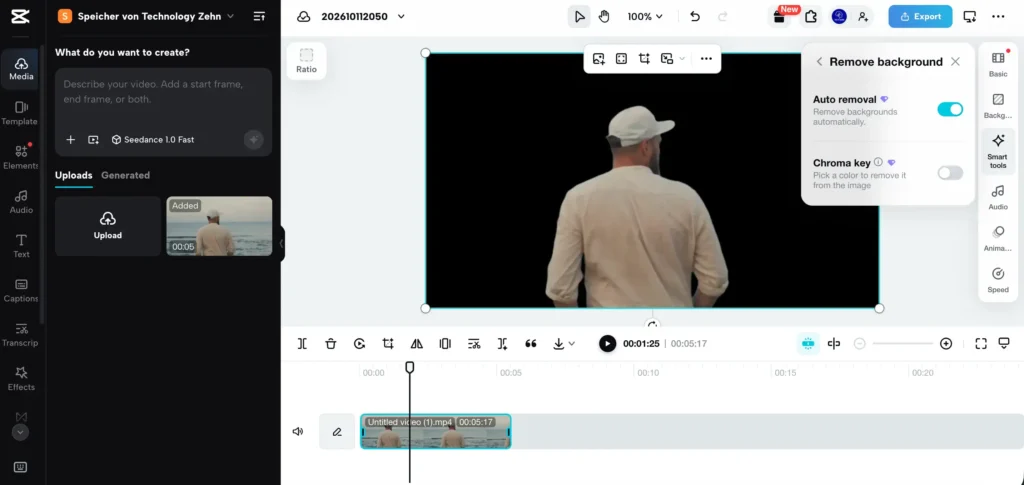Image resolution: width=1024 pixels, height=485 pixels.
Task: Open the Audio panel in left sidebar
Action: [x=21, y=201]
